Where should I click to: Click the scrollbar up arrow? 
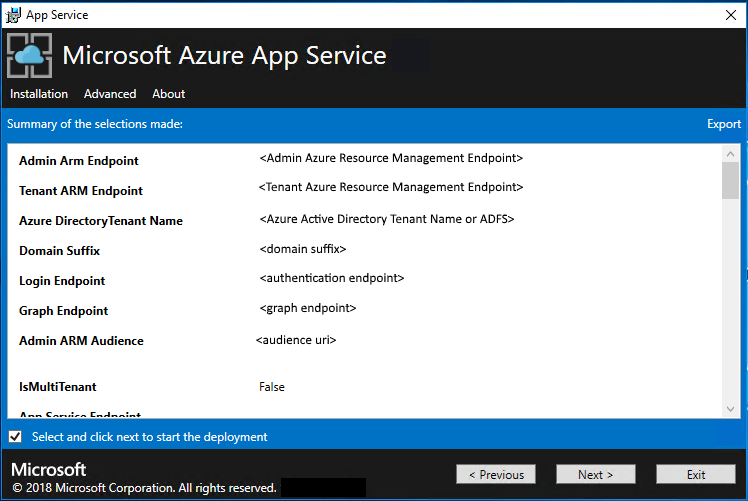coord(730,154)
